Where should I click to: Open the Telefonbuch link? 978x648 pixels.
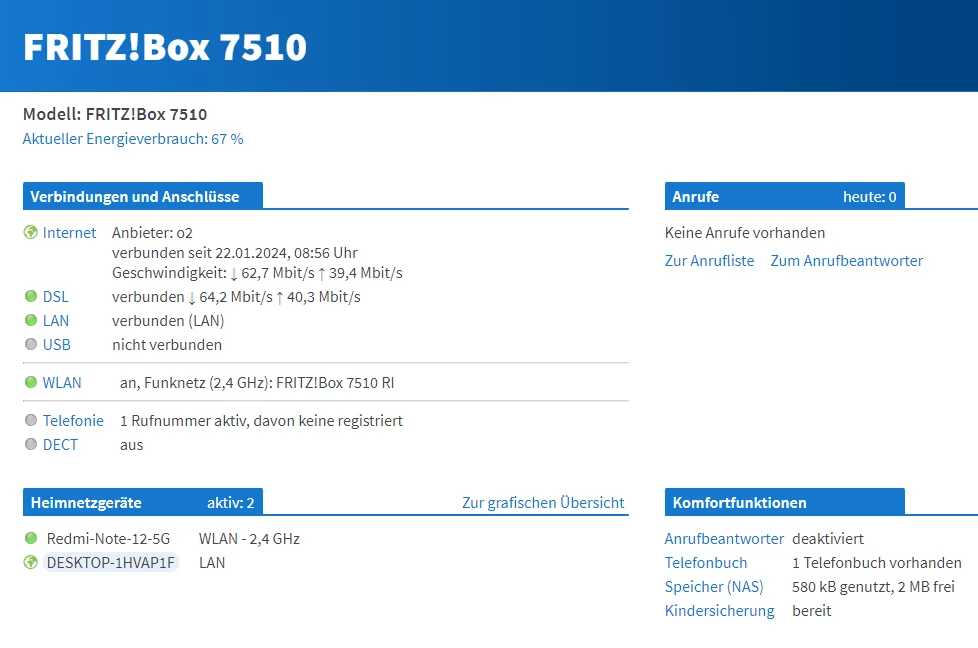pos(705,563)
